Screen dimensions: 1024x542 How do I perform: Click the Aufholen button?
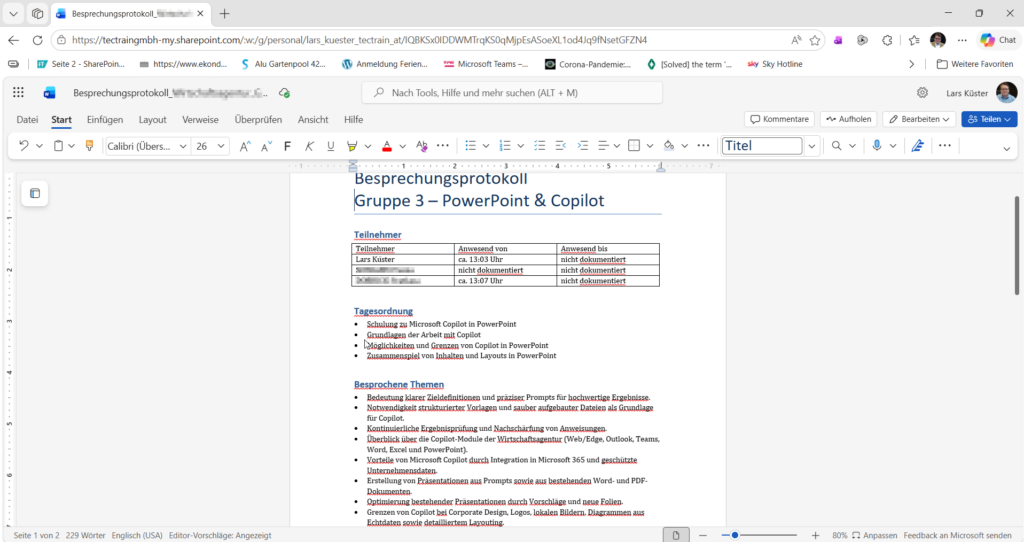coord(848,120)
